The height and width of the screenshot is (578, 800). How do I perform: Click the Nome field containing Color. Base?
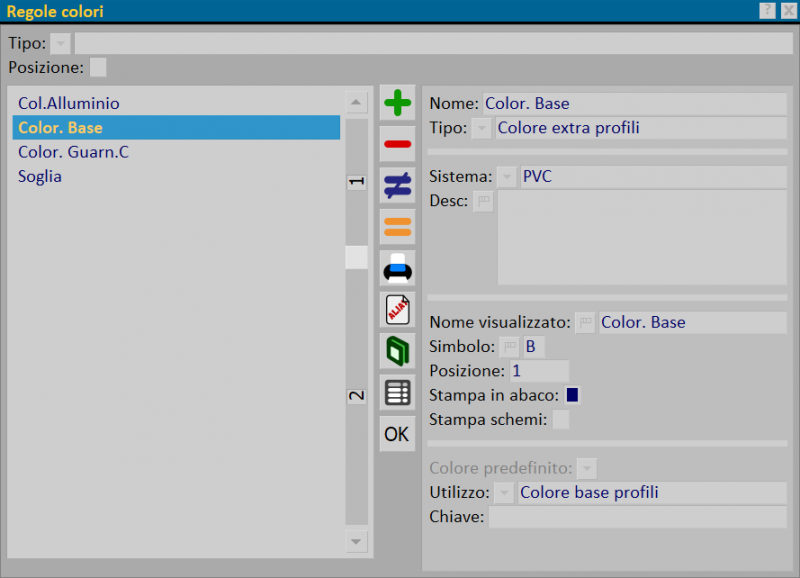coord(635,104)
